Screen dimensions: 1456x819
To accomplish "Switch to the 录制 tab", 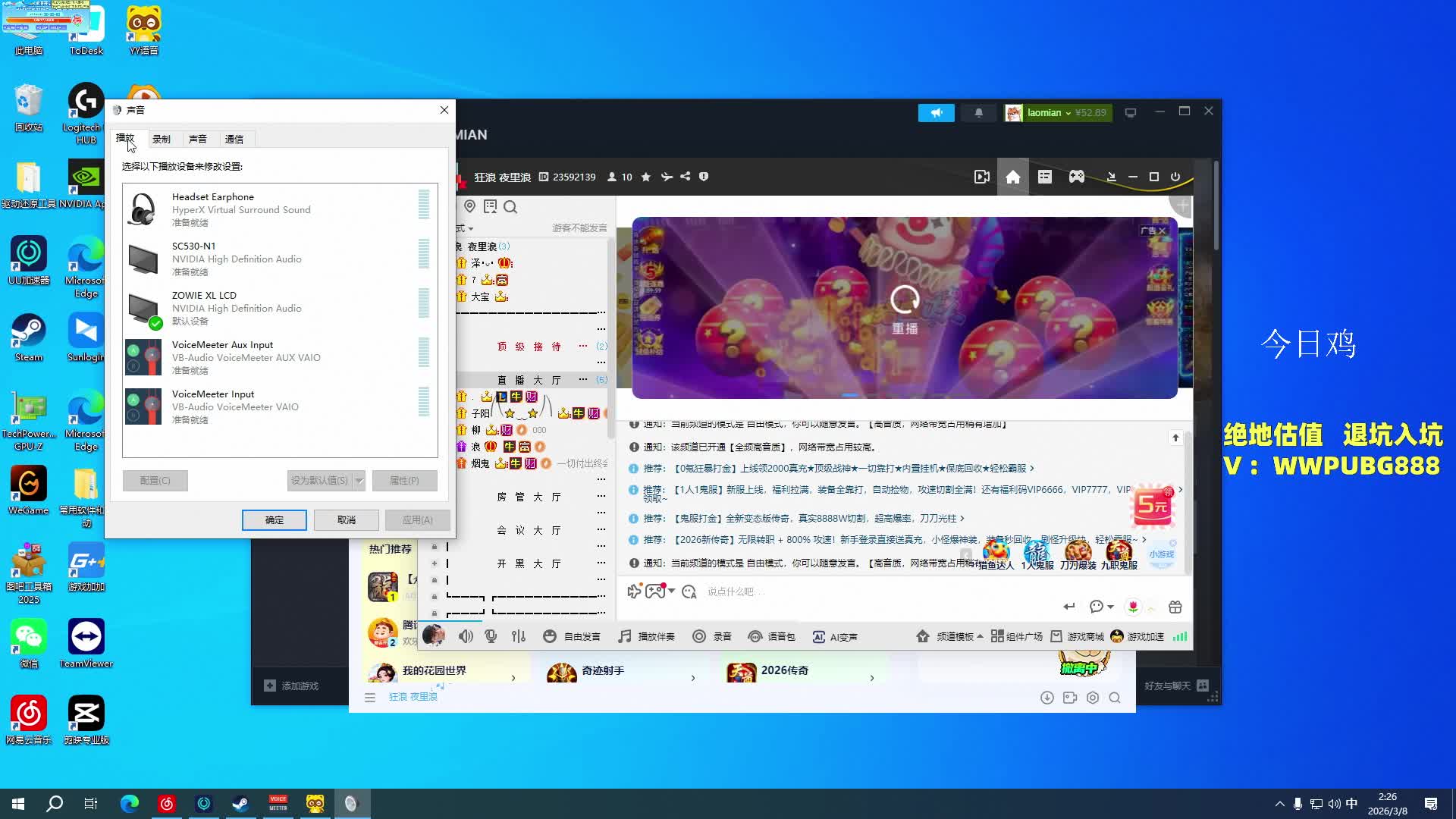I will pyautogui.click(x=162, y=140).
